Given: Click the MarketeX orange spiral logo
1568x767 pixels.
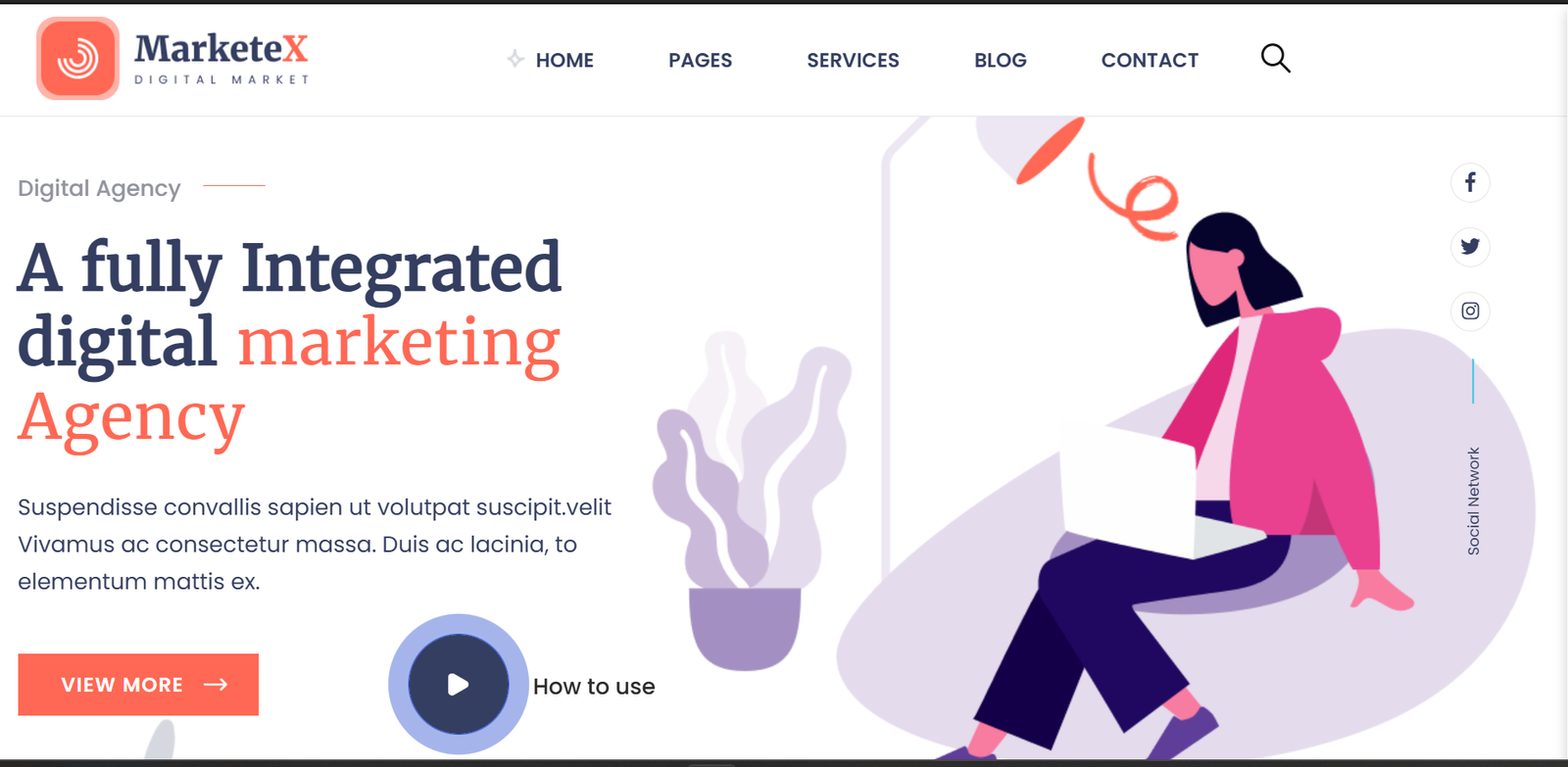Looking at the screenshot, I should (x=77, y=59).
